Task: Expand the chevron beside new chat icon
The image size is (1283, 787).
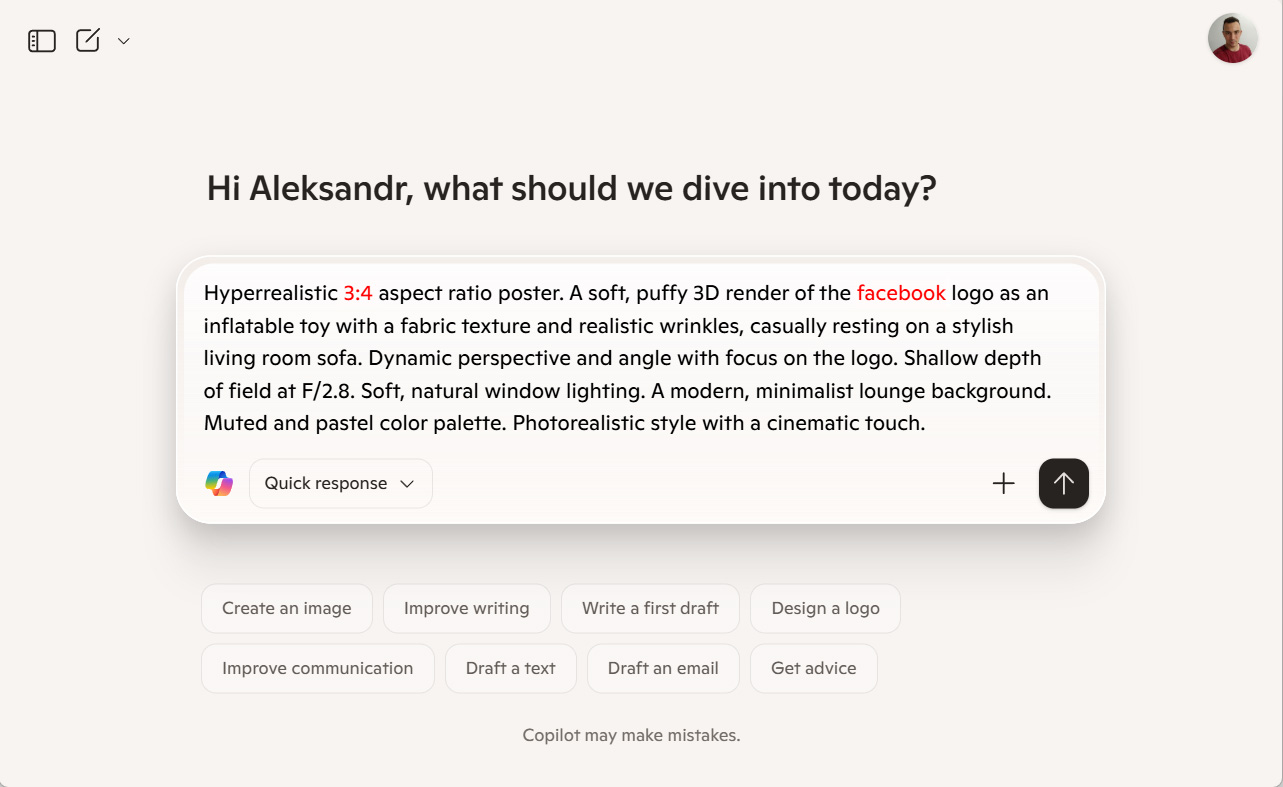Action: 124,41
